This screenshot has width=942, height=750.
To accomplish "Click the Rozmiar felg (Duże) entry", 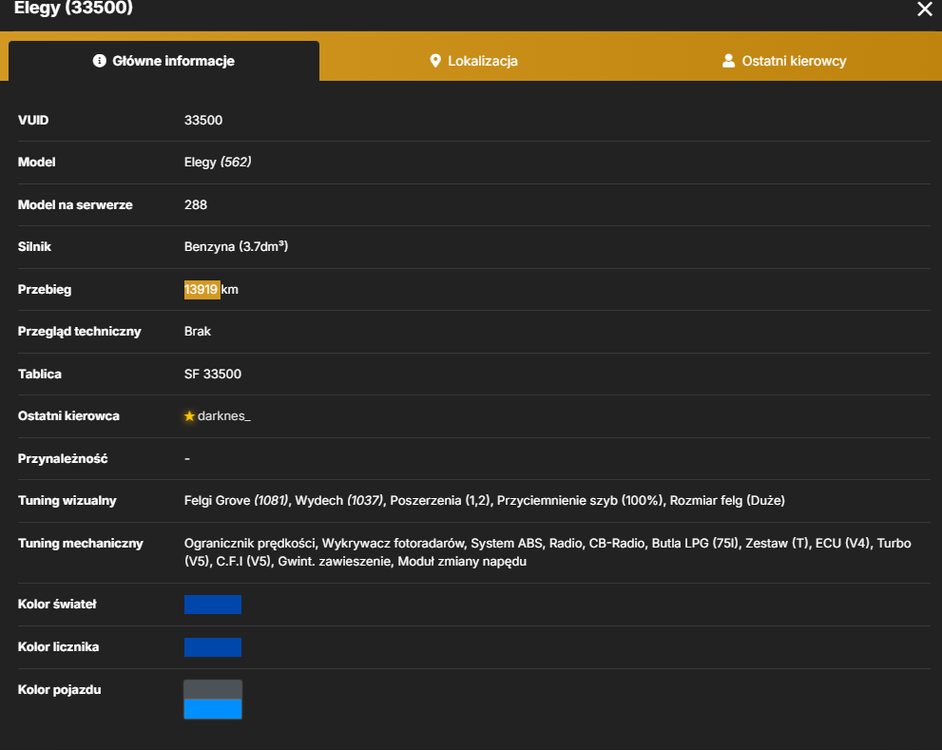I will (727, 501).
